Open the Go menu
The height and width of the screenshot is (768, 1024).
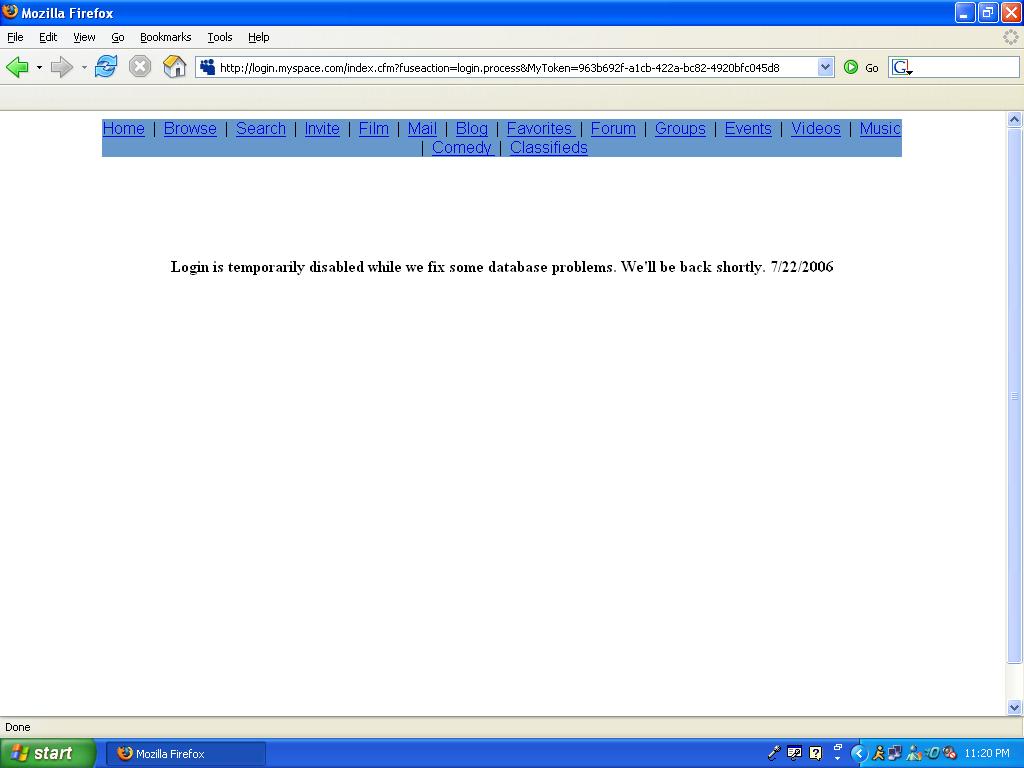point(118,37)
